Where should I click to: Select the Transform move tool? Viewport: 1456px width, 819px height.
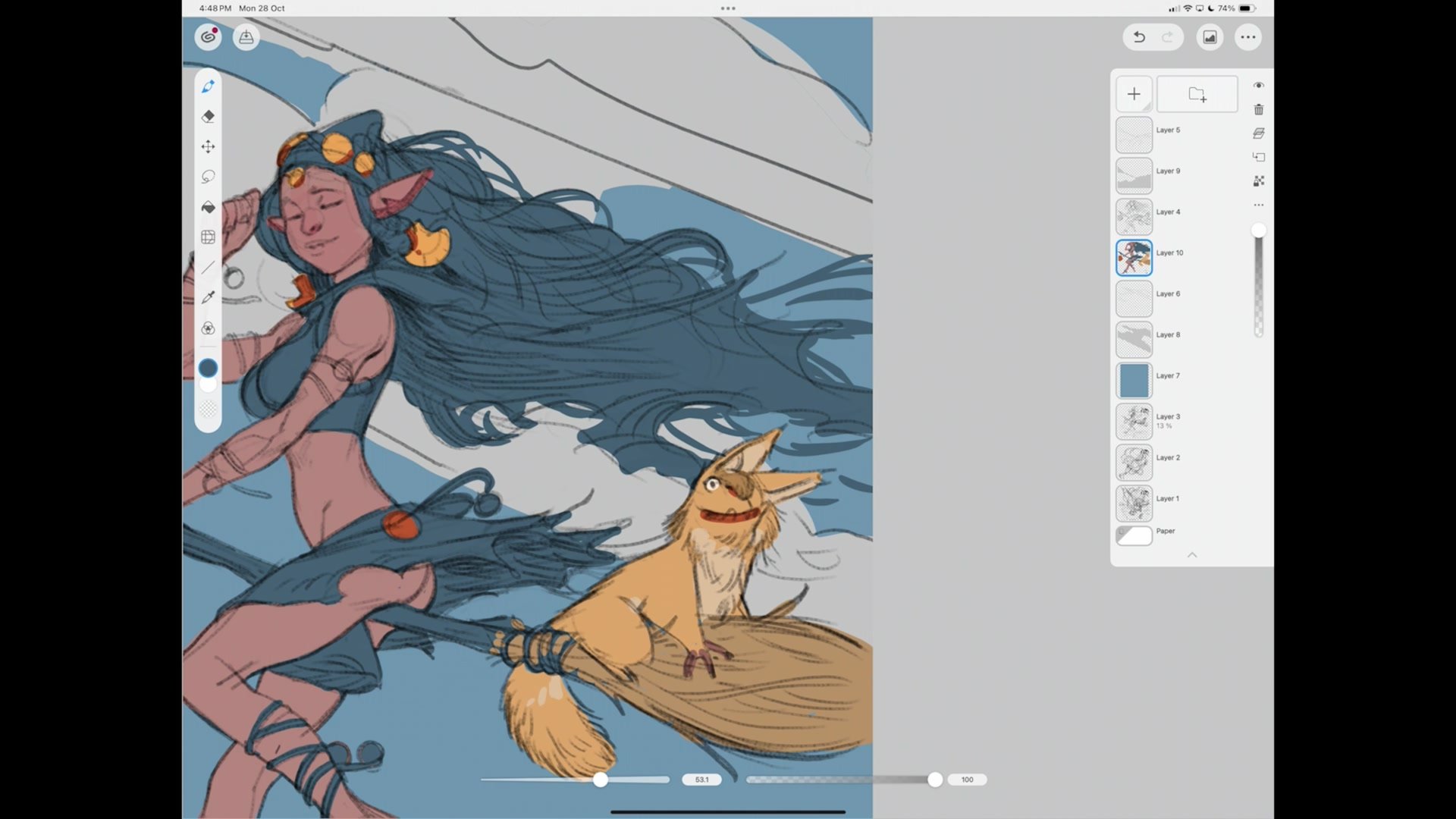point(208,146)
